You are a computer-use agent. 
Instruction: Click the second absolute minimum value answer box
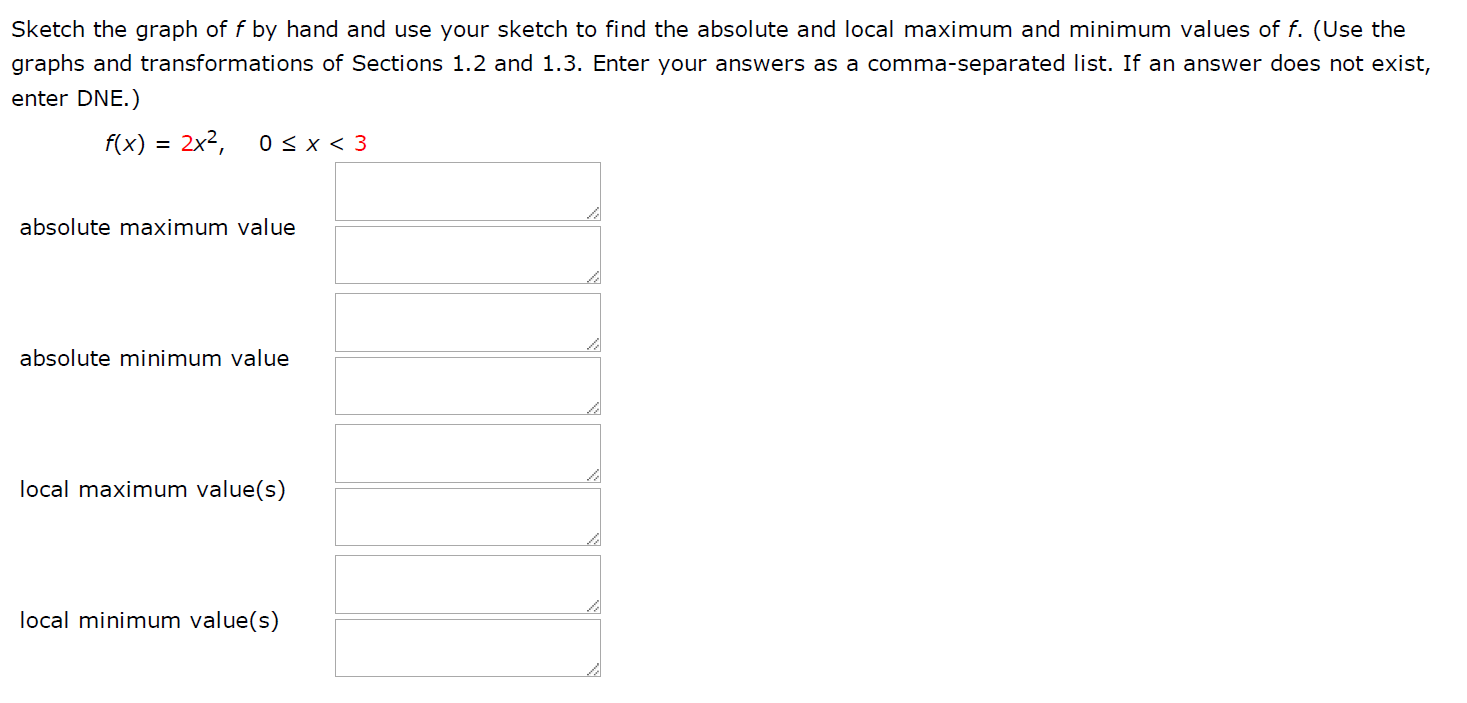click(467, 384)
